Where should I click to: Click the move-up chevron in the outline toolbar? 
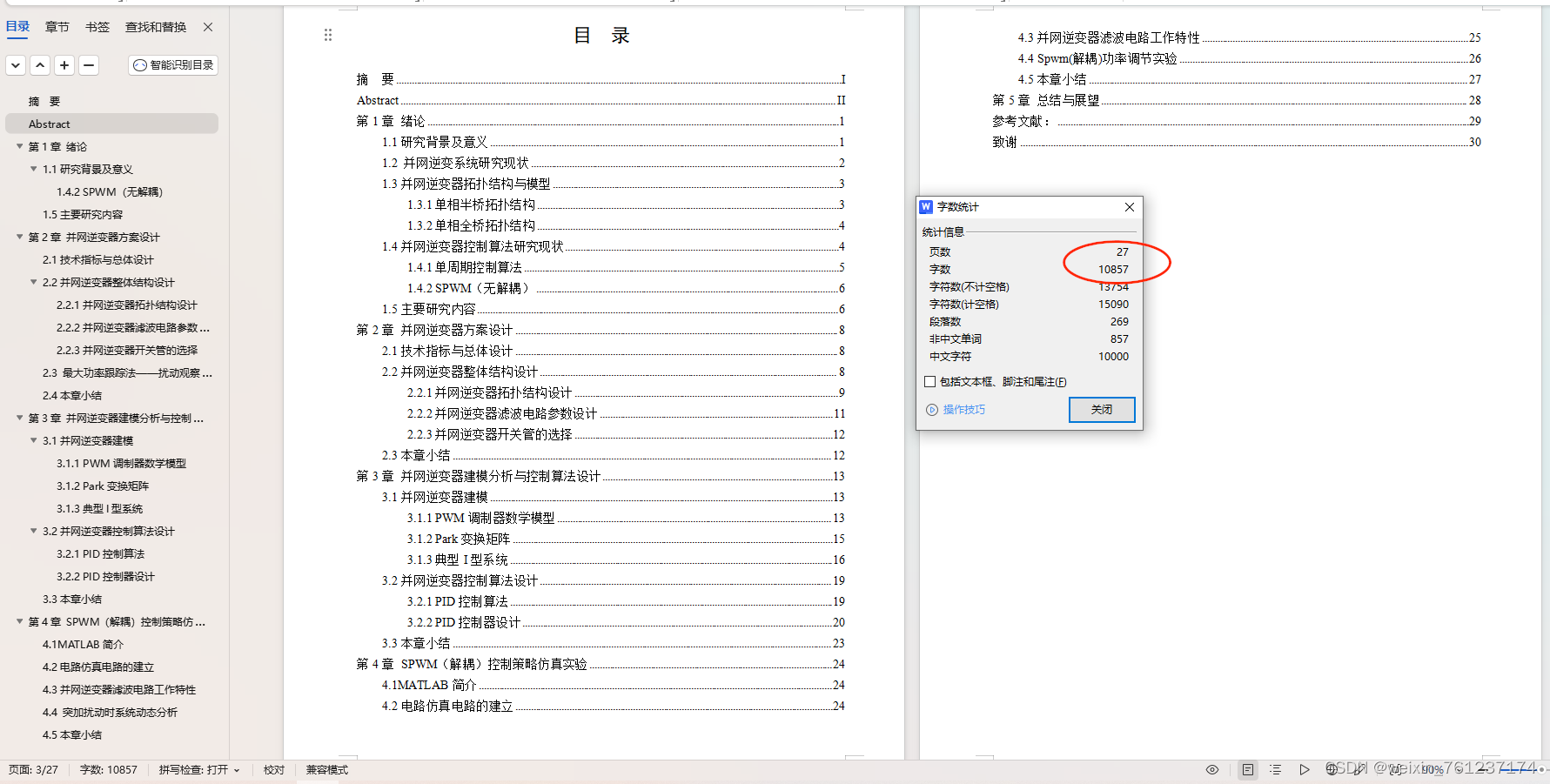[40, 65]
